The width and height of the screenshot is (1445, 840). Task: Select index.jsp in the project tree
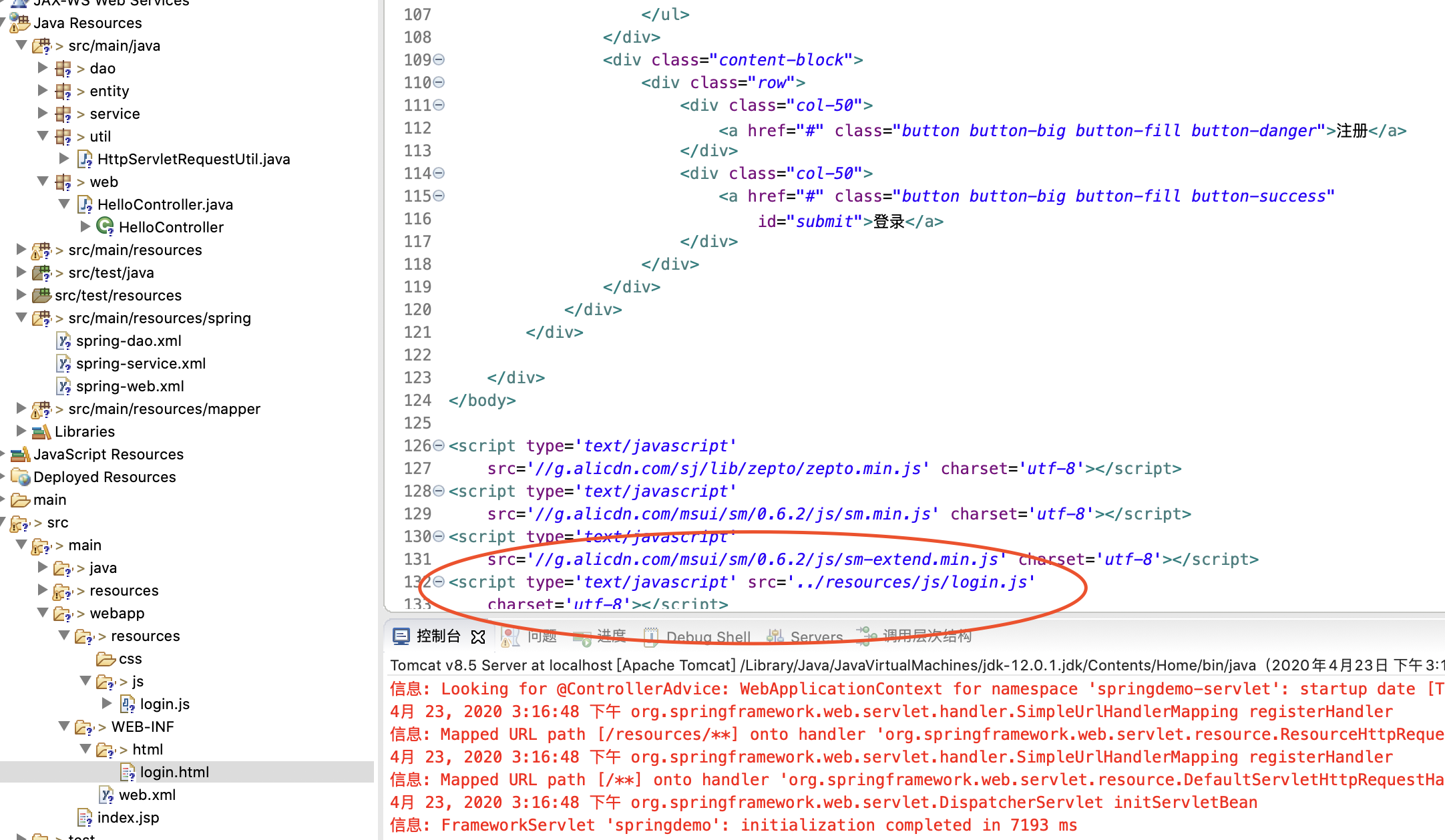[x=128, y=817]
